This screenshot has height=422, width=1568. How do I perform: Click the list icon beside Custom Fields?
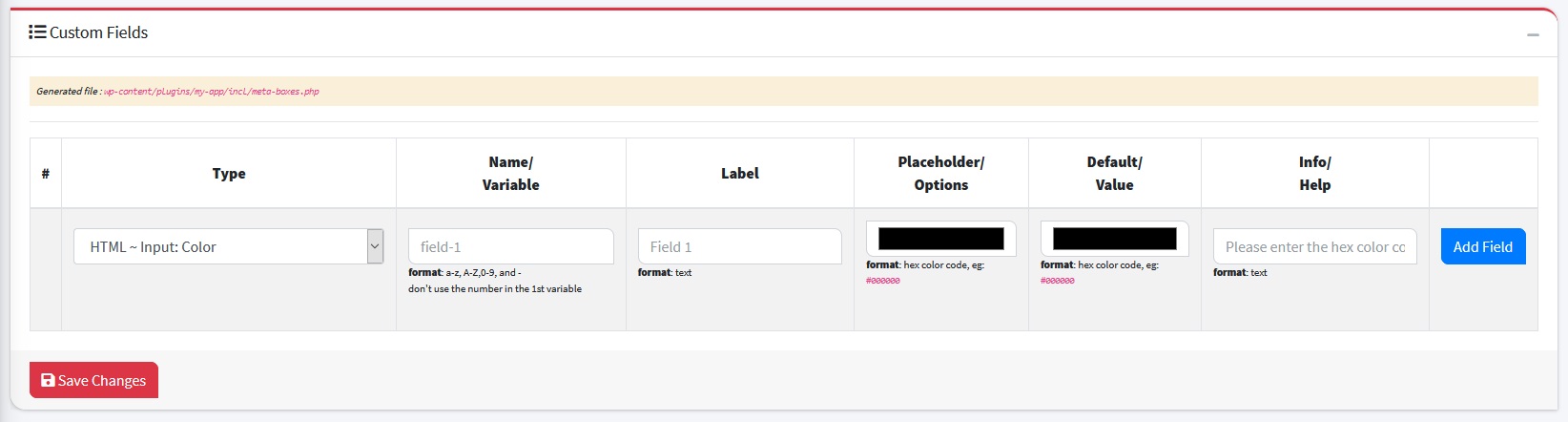(x=37, y=32)
